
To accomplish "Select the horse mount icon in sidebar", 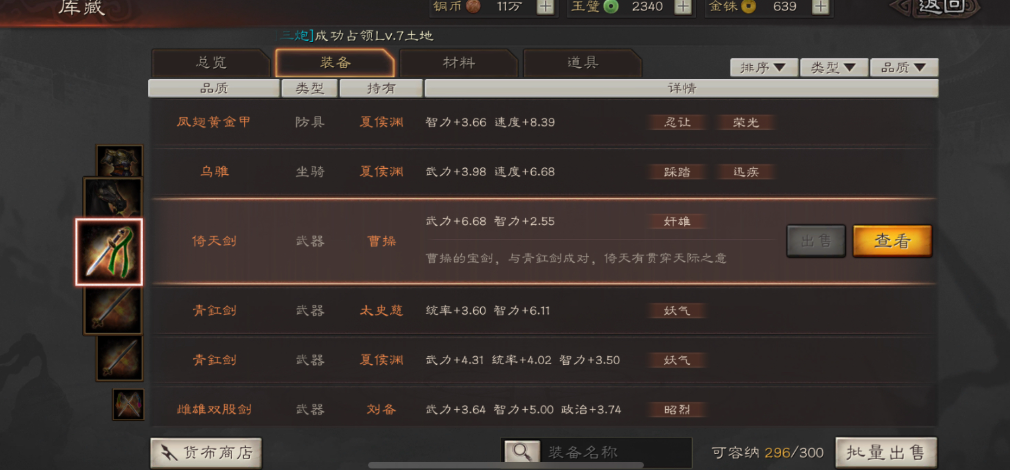I will tap(113, 198).
